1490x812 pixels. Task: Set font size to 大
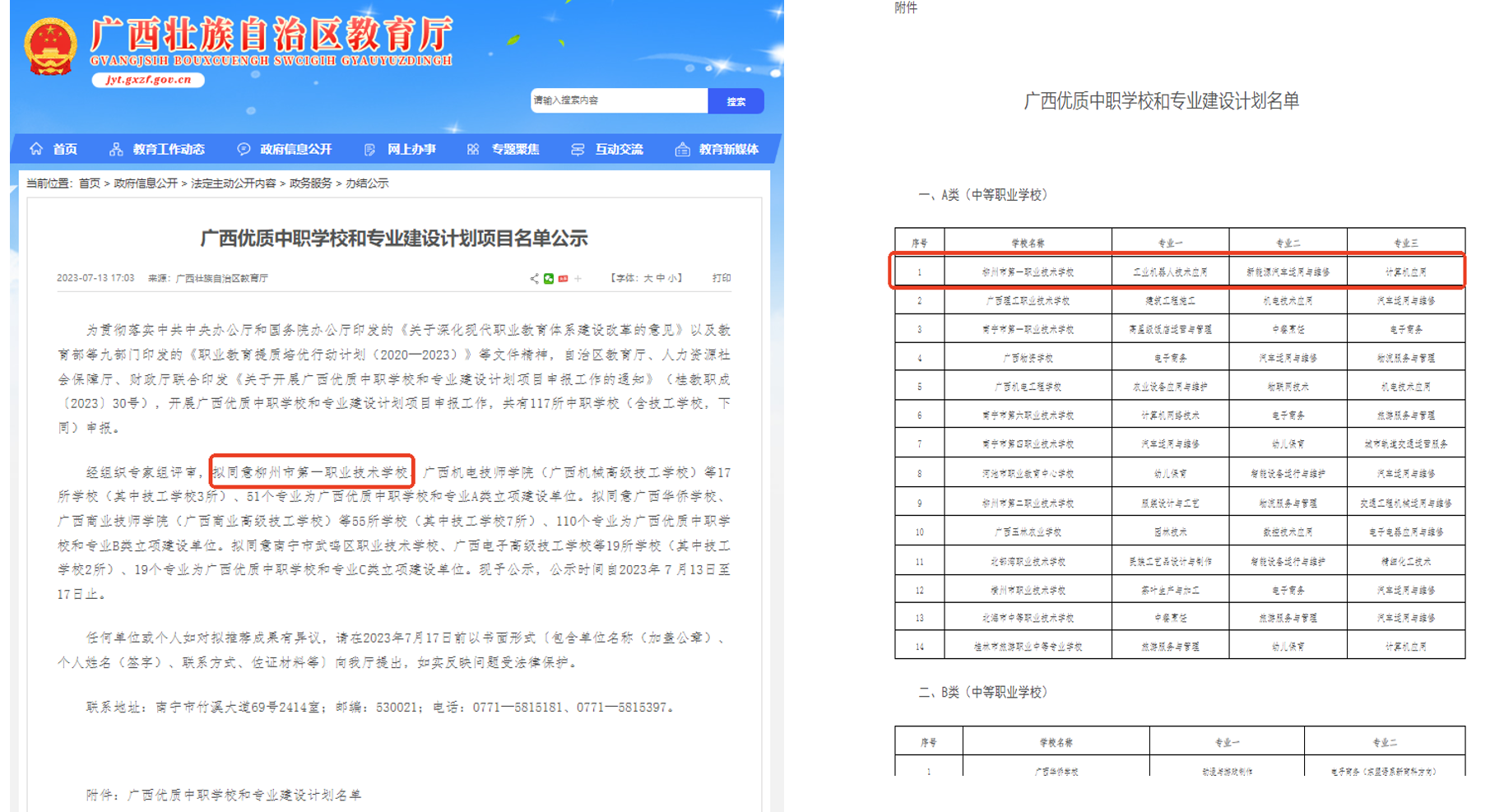pyautogui.click(x=648, y=278)
